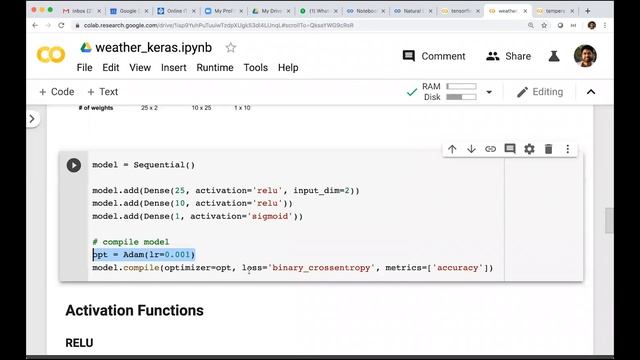Click the Disk usage bar
Screen dimensions: 640x360
click(x=461, y=97)
